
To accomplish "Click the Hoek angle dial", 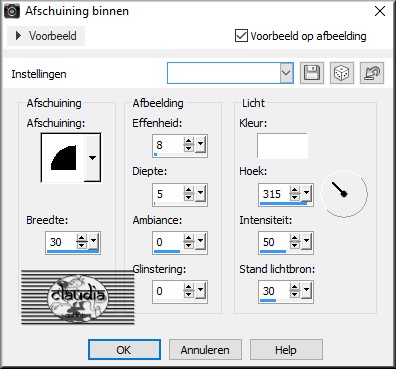I will click(x=344, y=194).
